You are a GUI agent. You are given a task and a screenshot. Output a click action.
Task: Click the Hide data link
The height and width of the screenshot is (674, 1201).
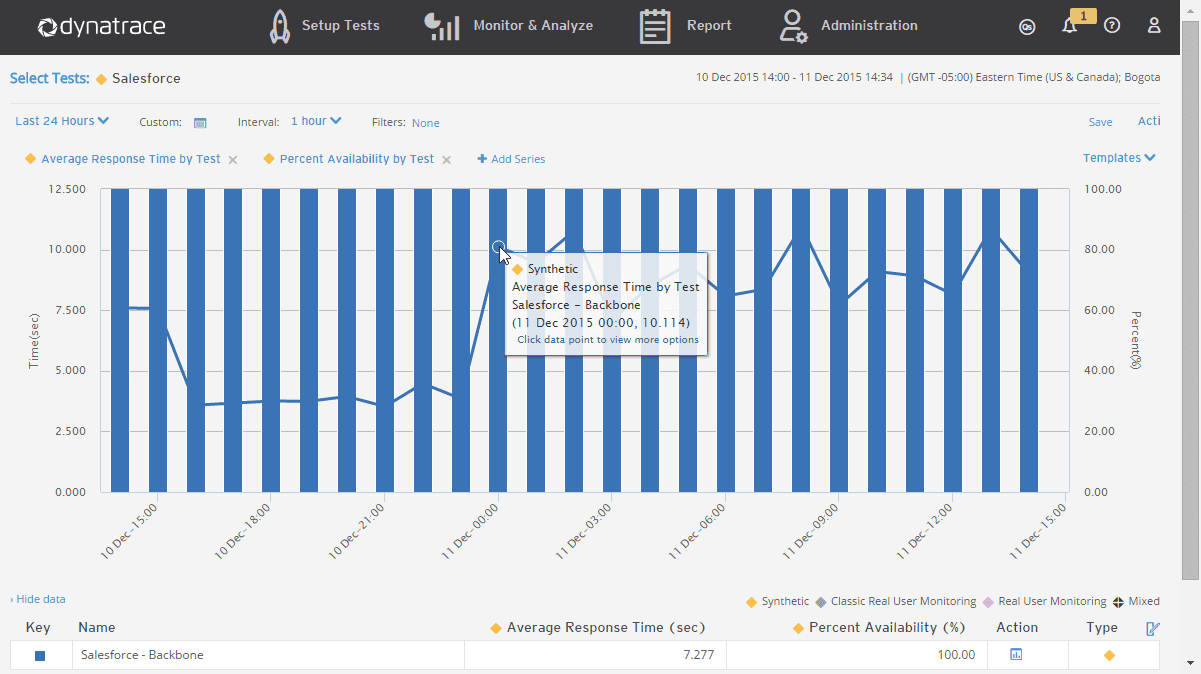[x=38, y=599]
